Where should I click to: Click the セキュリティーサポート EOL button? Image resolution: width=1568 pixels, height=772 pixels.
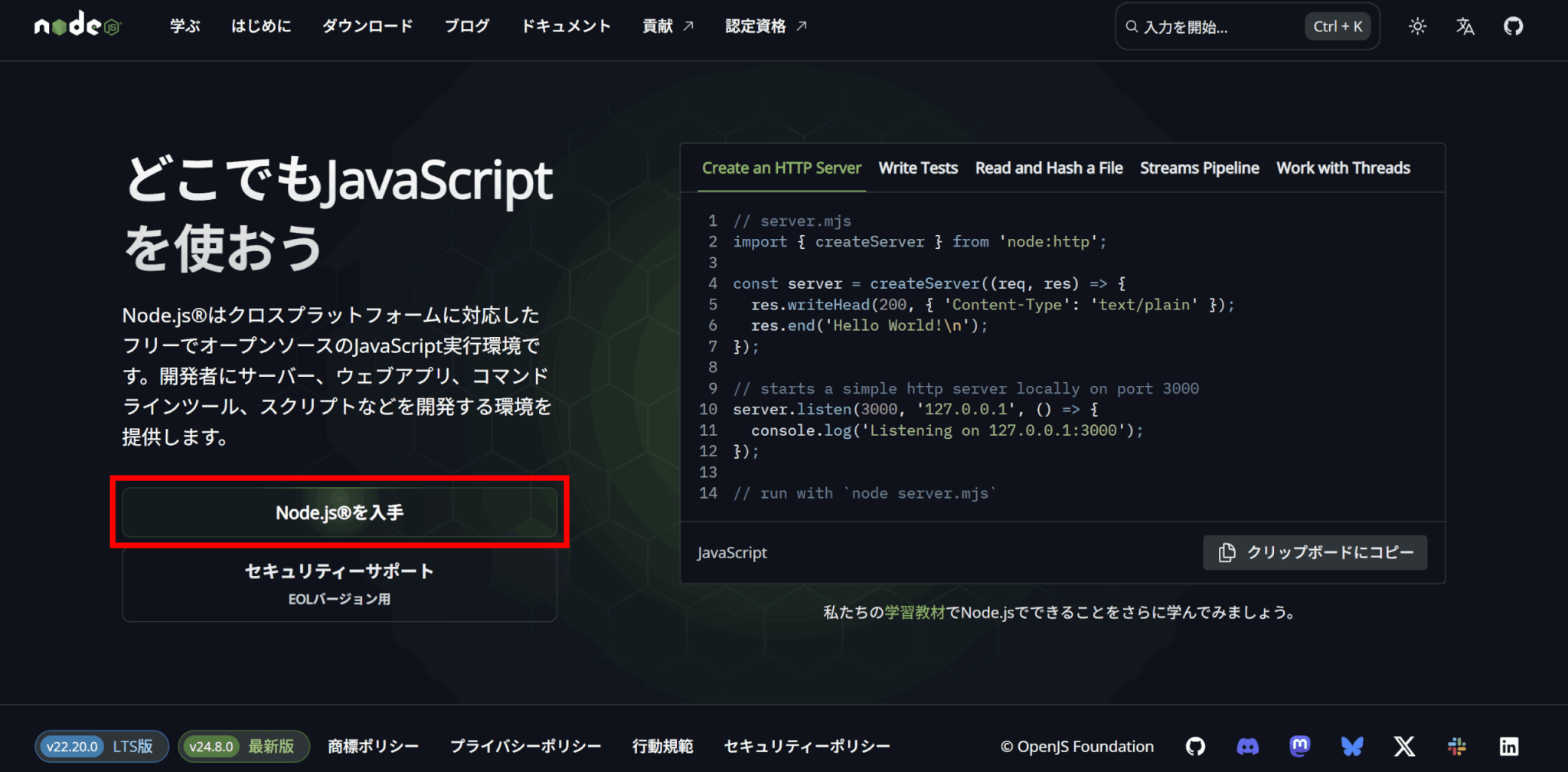click(x=339, y=584)
